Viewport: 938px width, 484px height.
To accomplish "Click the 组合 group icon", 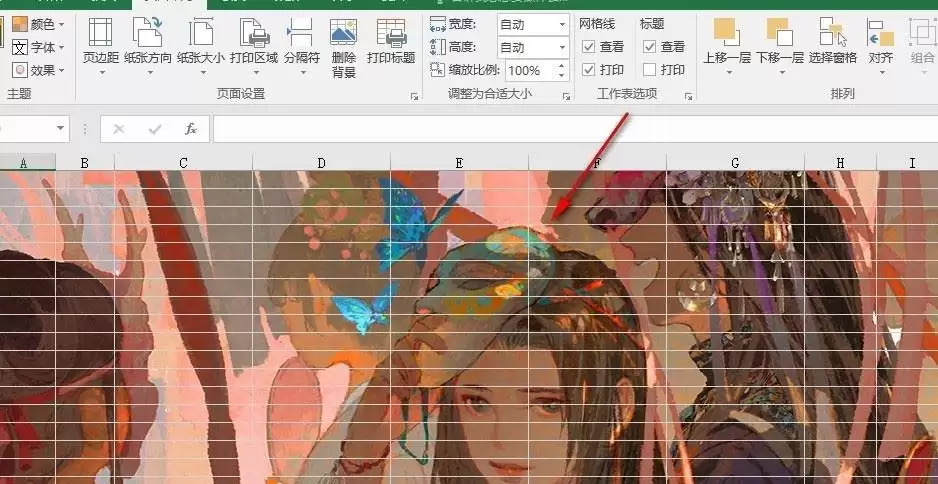I will point(922,32).
